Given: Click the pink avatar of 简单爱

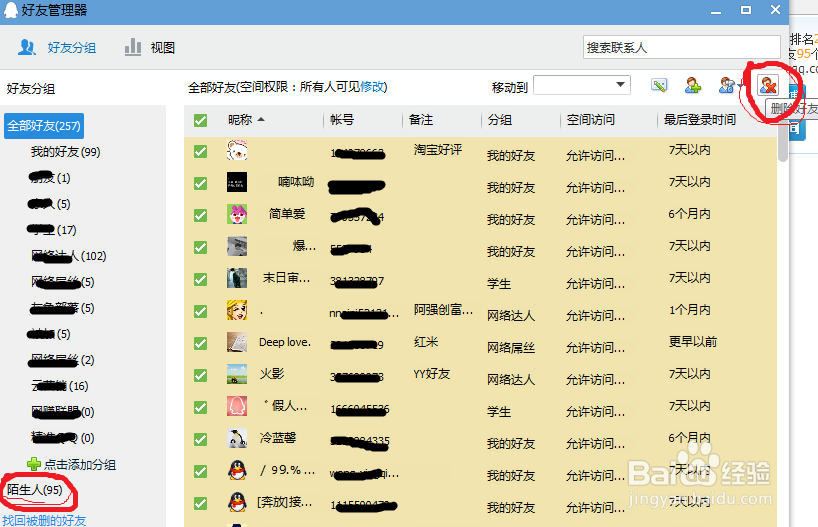Looking at the screenshot, I should (237, 214).
